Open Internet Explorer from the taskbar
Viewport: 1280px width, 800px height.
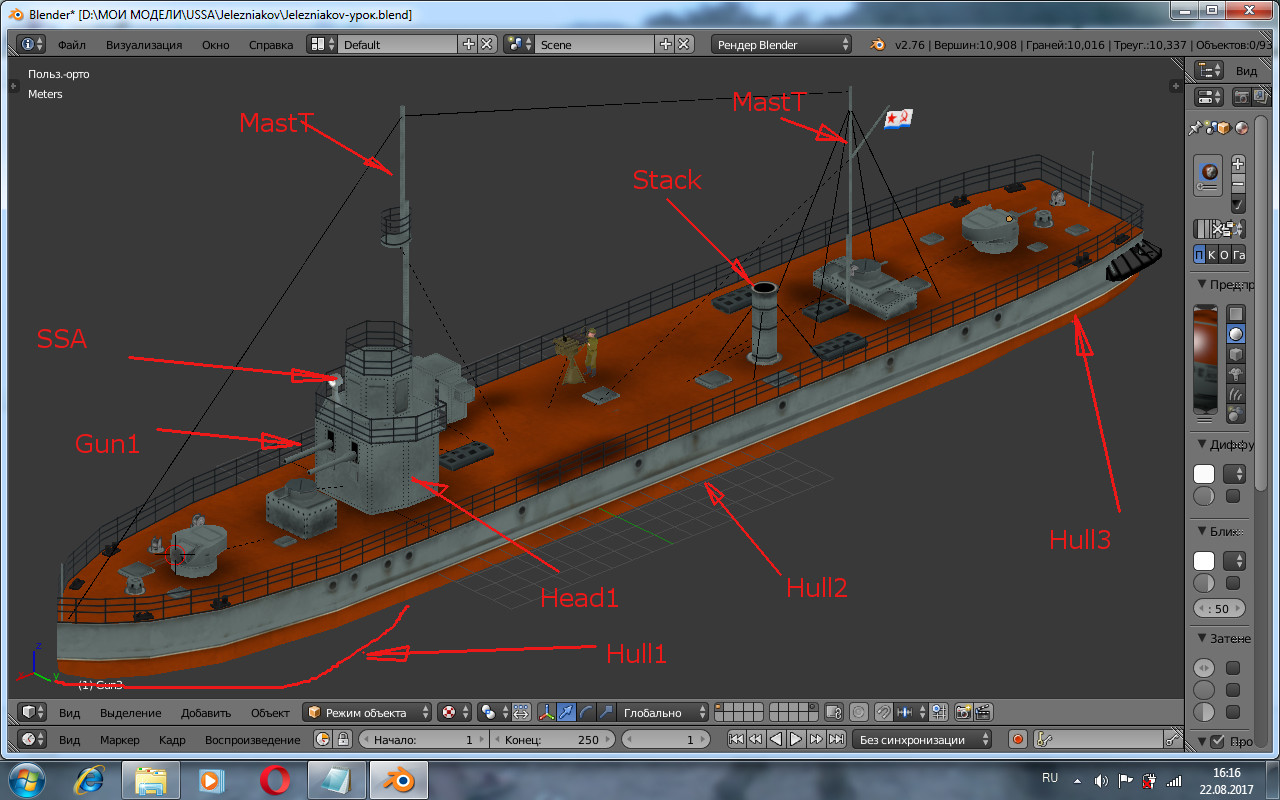coord(91,779)
